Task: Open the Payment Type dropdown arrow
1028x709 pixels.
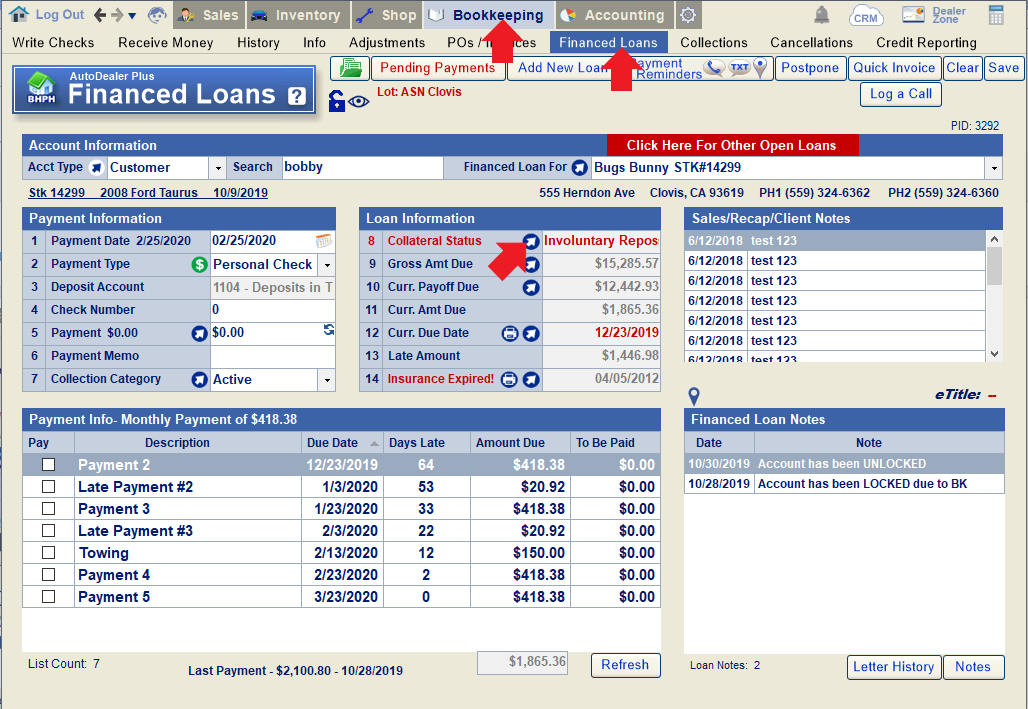Action: 326,265
